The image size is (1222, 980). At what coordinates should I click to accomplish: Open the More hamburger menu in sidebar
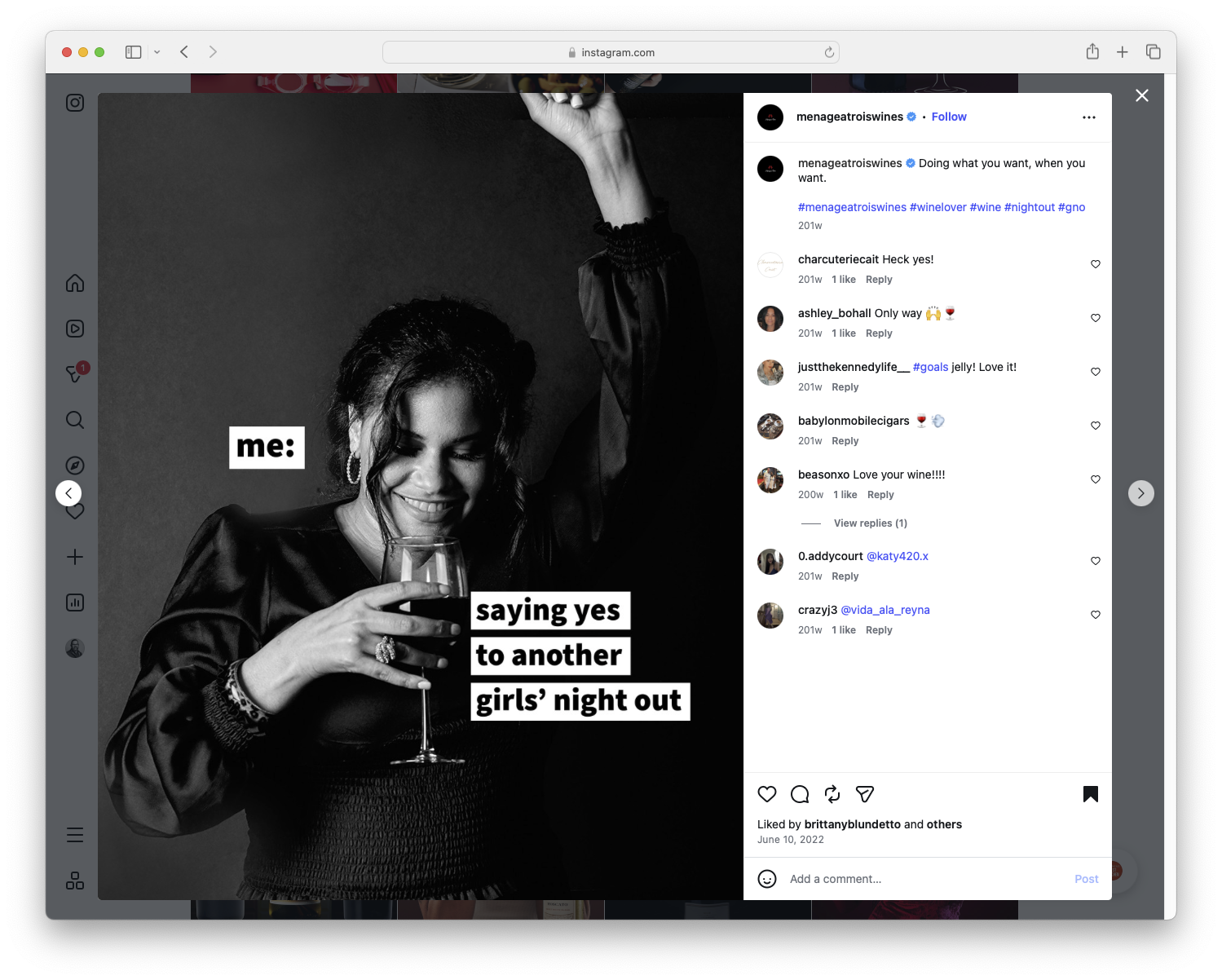74,834
